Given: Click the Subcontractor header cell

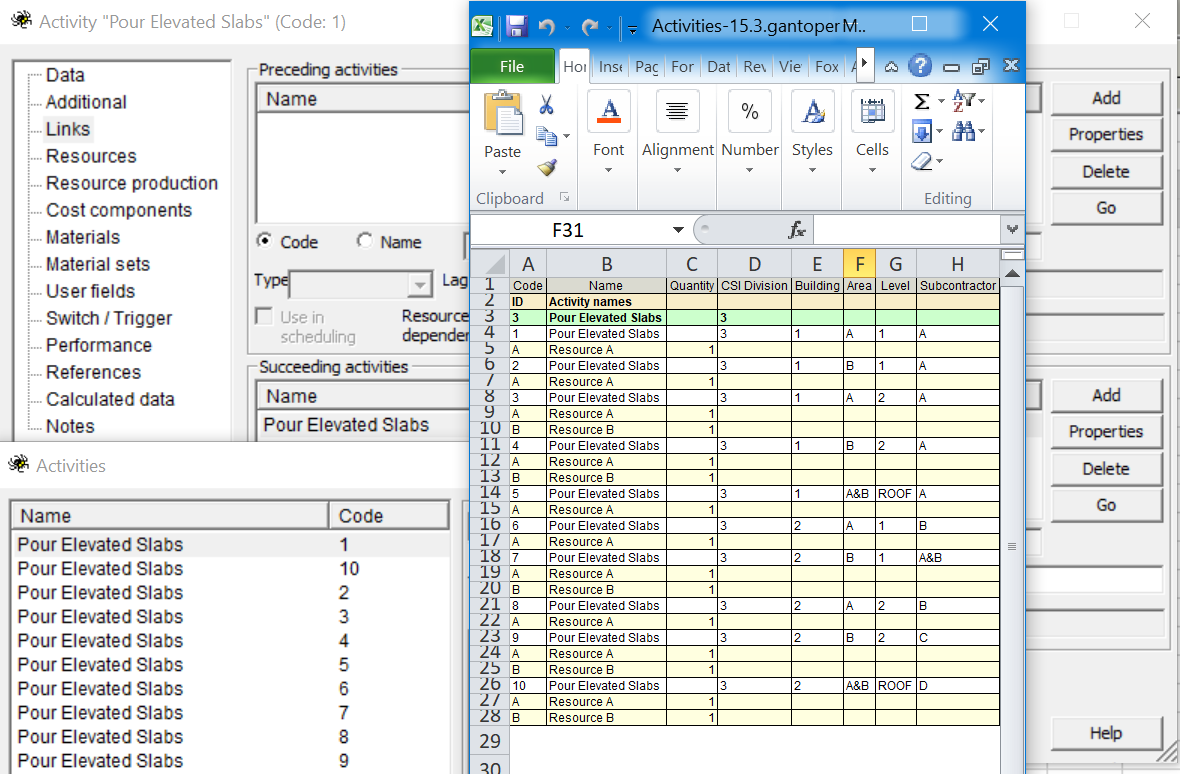Looking at the screenshot, I should 958,286.
